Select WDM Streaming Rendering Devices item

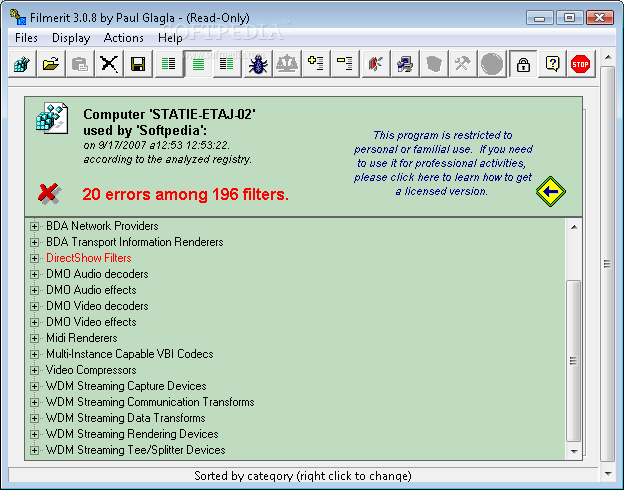coord(132,434)
